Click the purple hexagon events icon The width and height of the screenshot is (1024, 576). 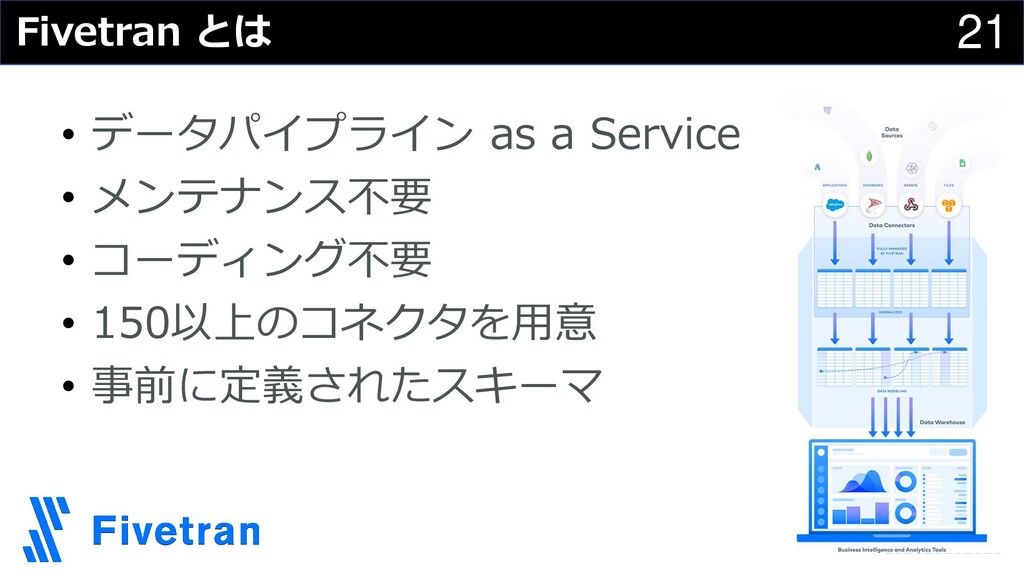912,168
